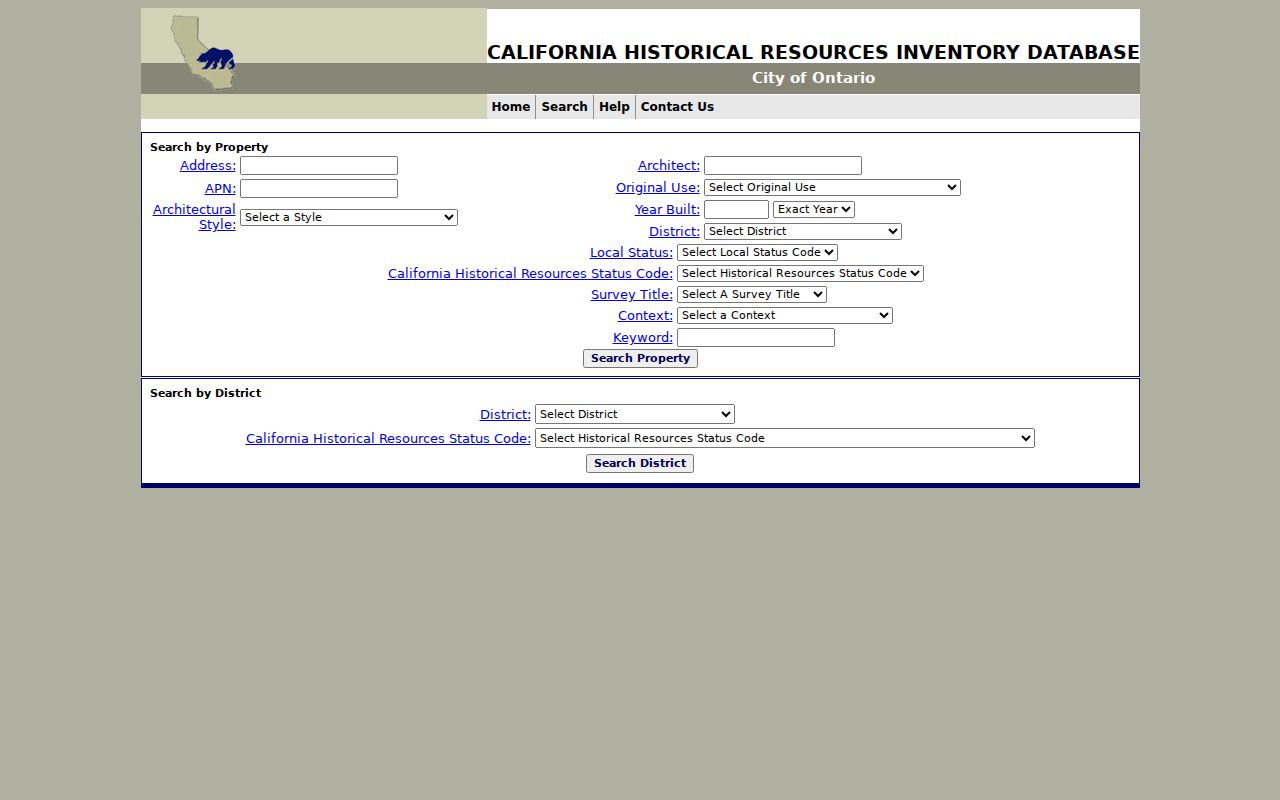Open Select District dropdown in Search by District
The width and height of the screenshot is (1280, 800).
pyautogui.click(x=635, y=414)
